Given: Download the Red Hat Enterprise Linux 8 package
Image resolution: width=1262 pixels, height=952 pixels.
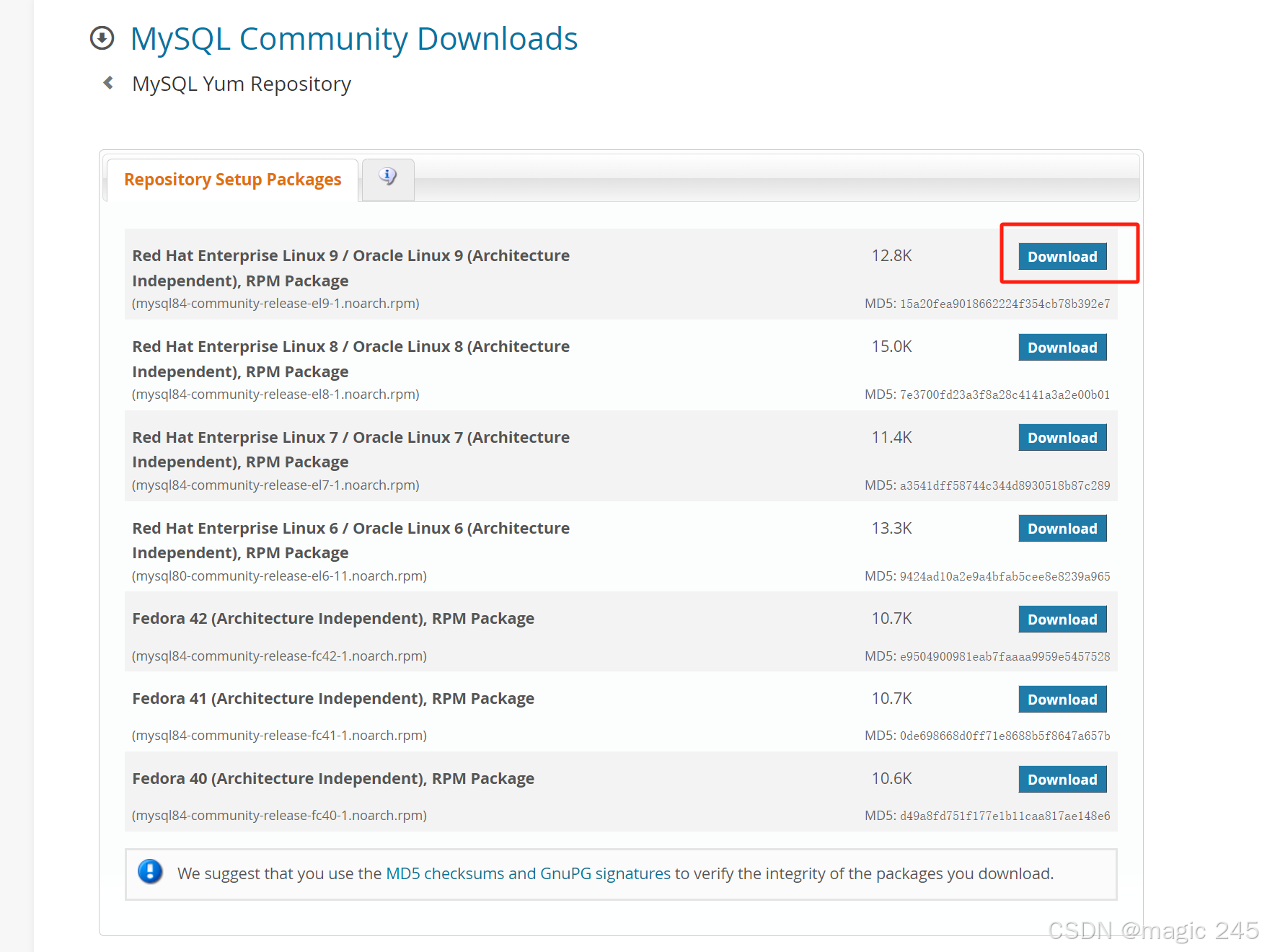Looking at the screenshot, I should [x=1062, y=348].
